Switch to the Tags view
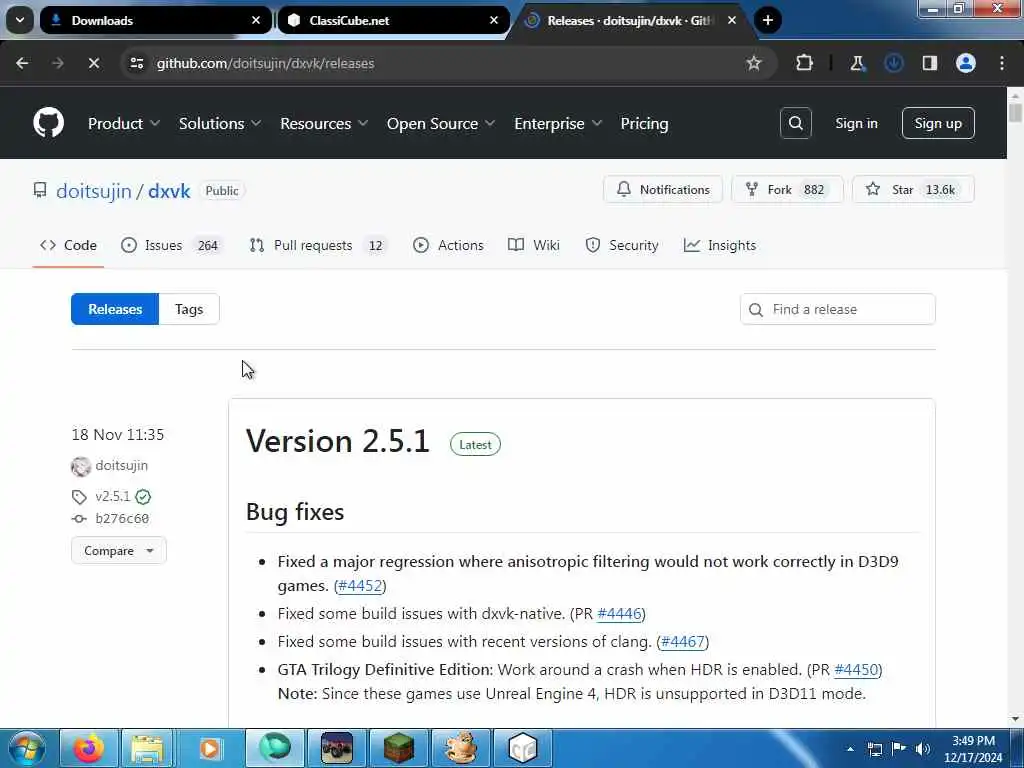The image size is (1024, 768). click(x=189, y=309)
